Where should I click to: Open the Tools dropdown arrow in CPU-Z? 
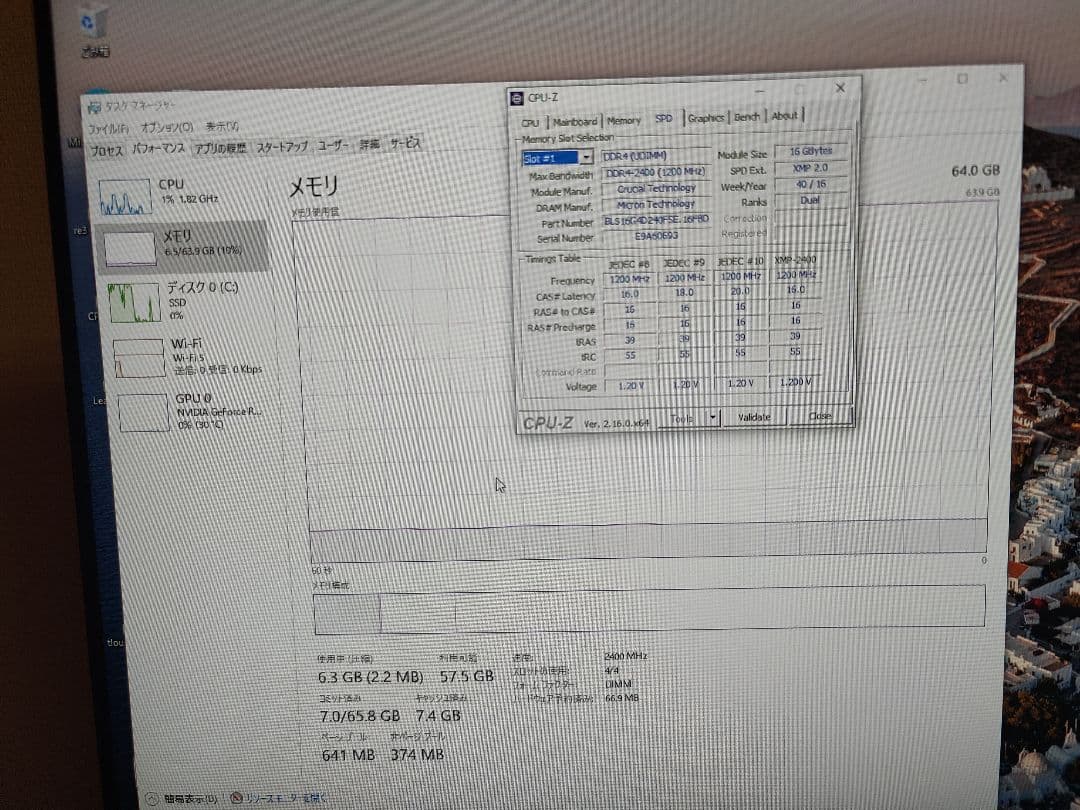tap(713, 417)
